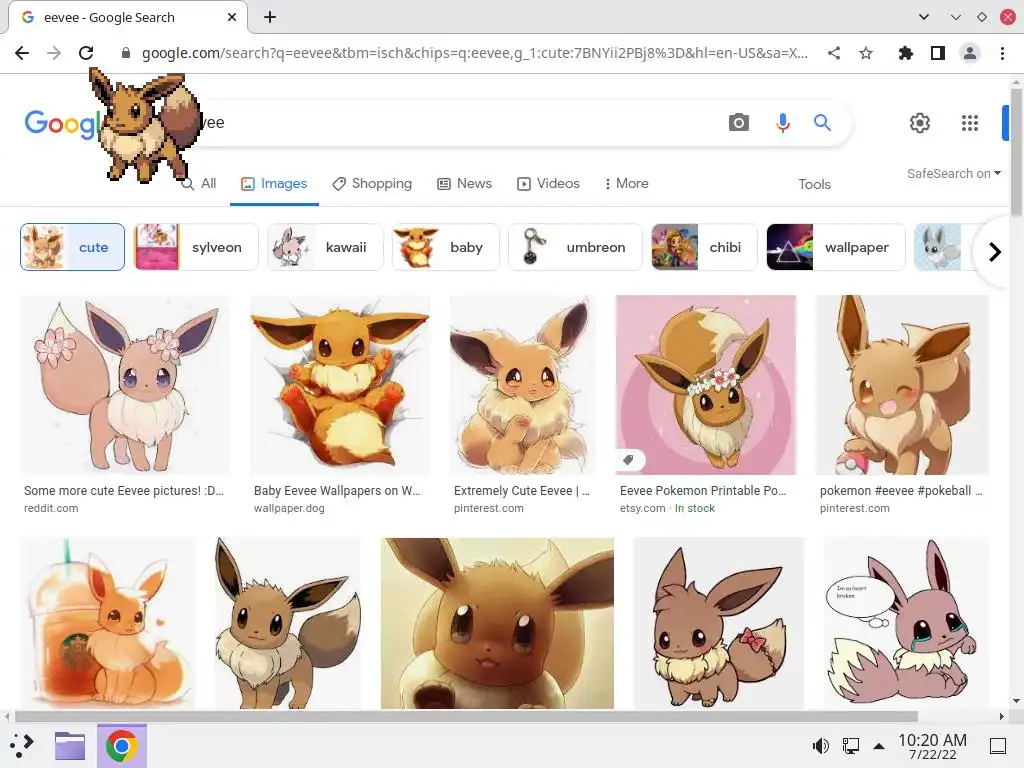Apply the sylveon filter chip

(196, 247)
